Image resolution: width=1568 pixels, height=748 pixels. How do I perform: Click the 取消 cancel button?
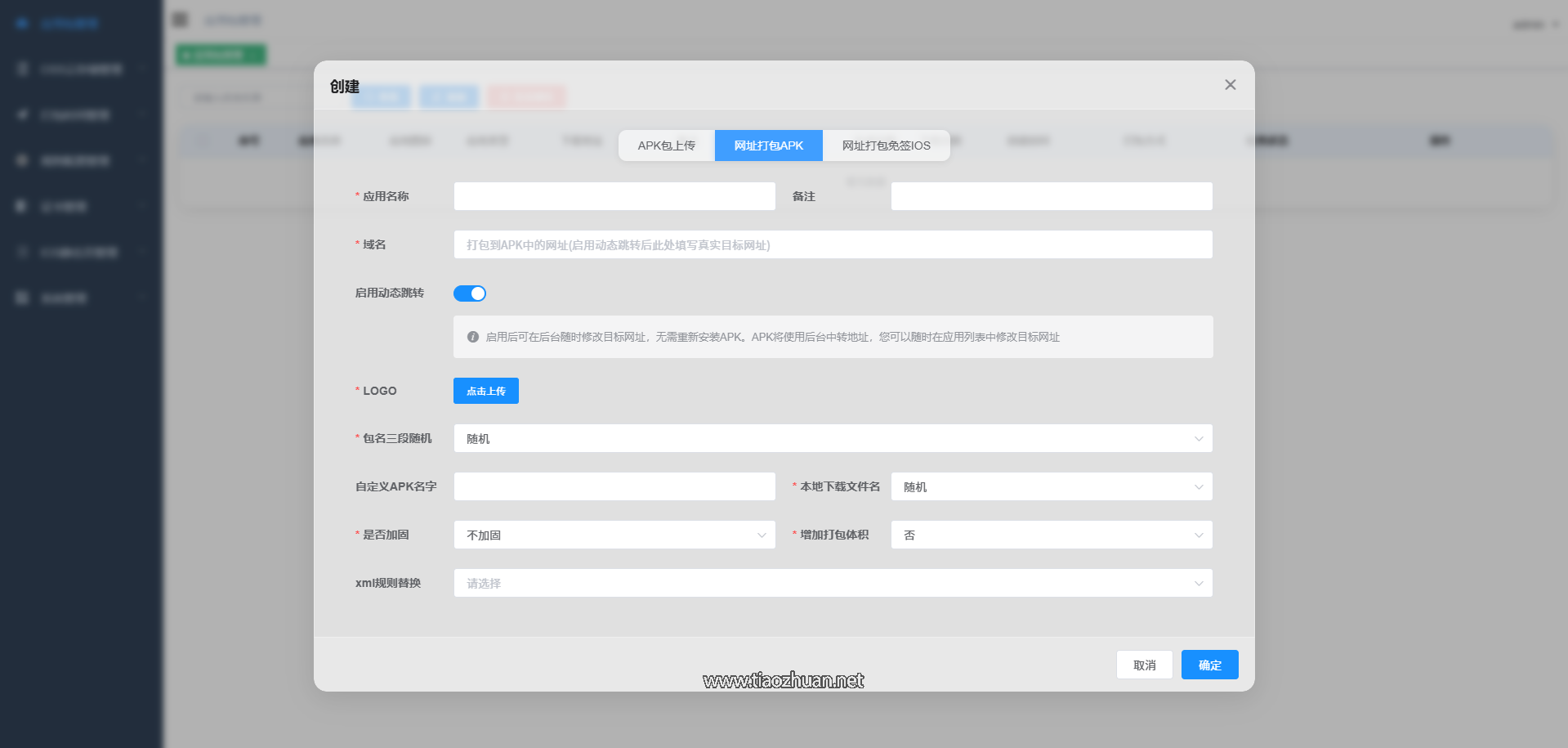[x=1144, y=665]
